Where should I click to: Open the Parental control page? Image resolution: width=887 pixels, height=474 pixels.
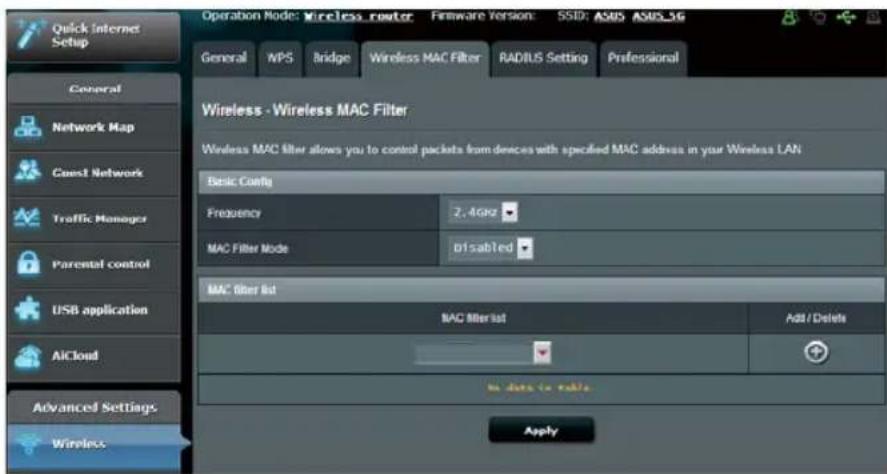point(94,264)
